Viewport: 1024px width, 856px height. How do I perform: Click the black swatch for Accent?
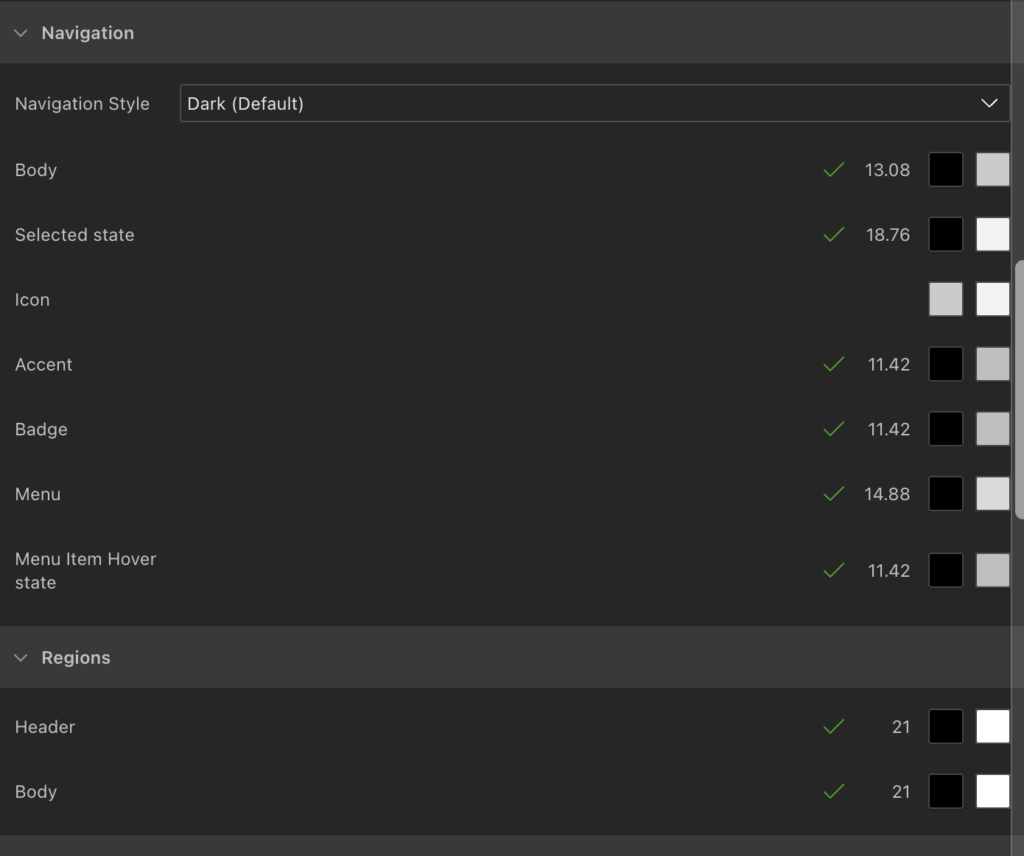945,364
